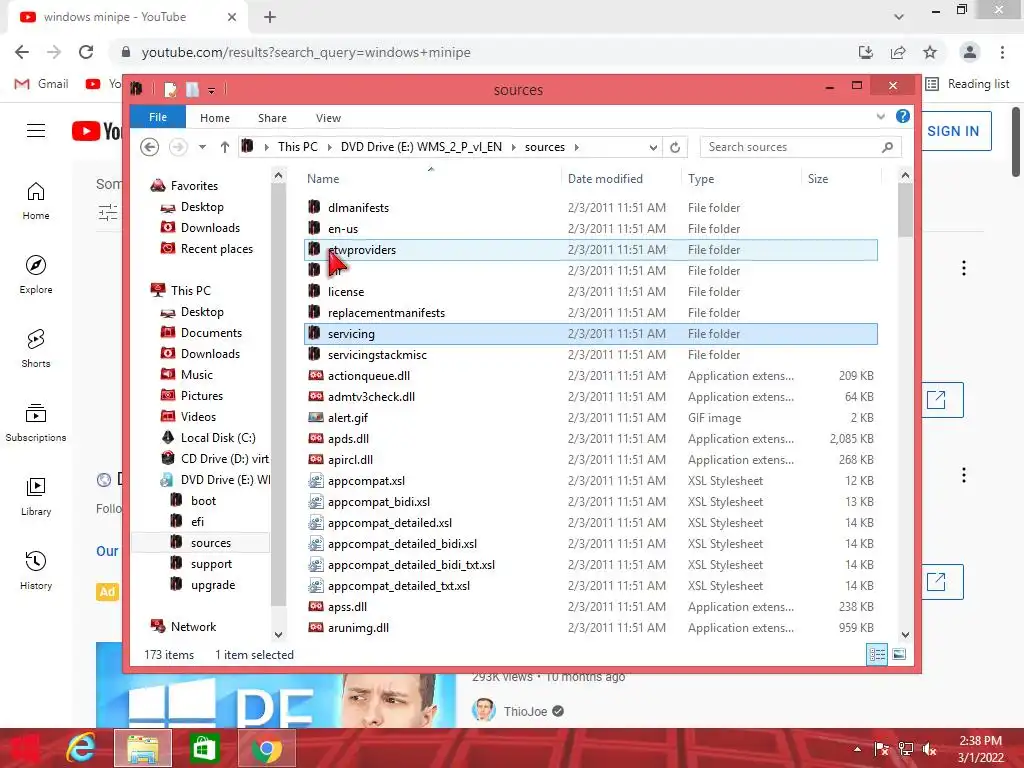The height and width of the screenshot is (768, 1024).
Task: Open a new Chrome tab
Action: [x=270, y=17]
